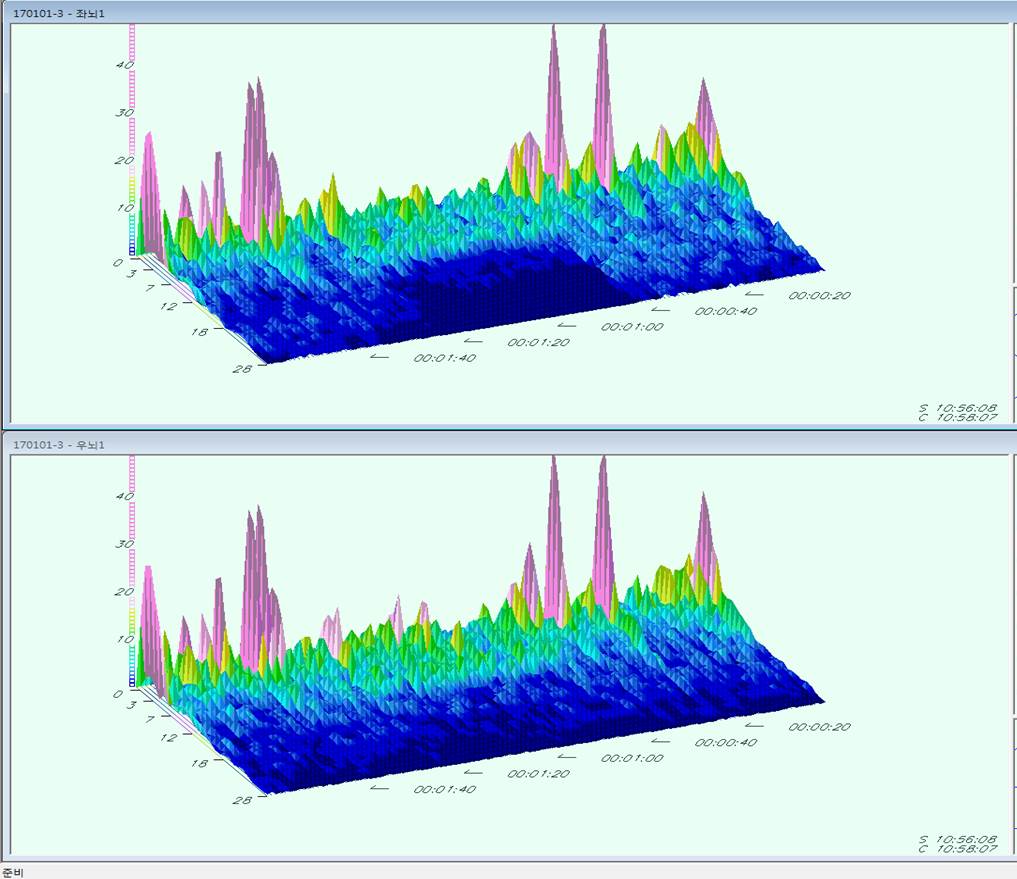
Task: Select the 00:00:40 time marker in 좌뇌1 chart
Action: tap(725, 311)
